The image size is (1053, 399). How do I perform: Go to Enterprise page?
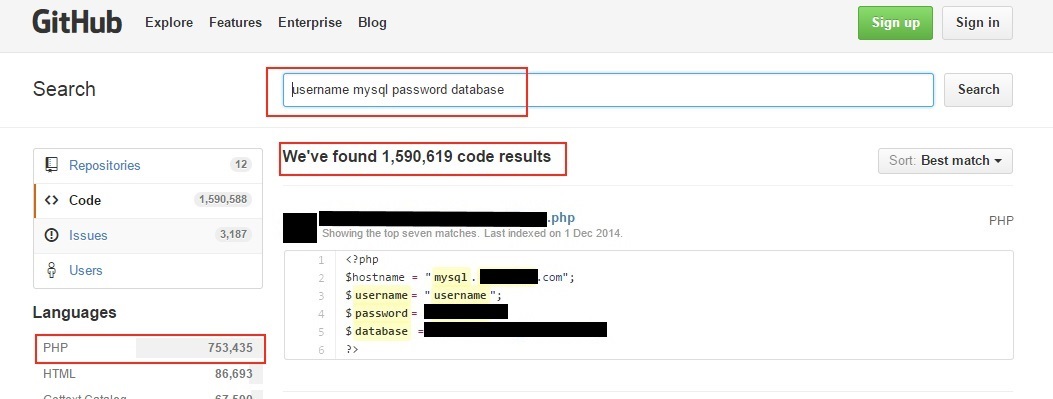pos(310,23)
